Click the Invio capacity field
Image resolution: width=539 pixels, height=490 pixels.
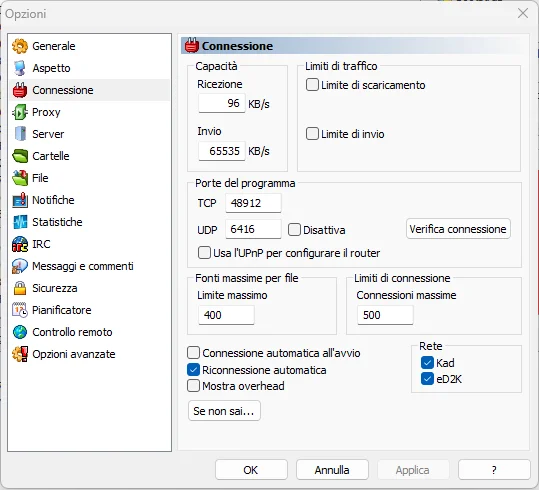222,151
